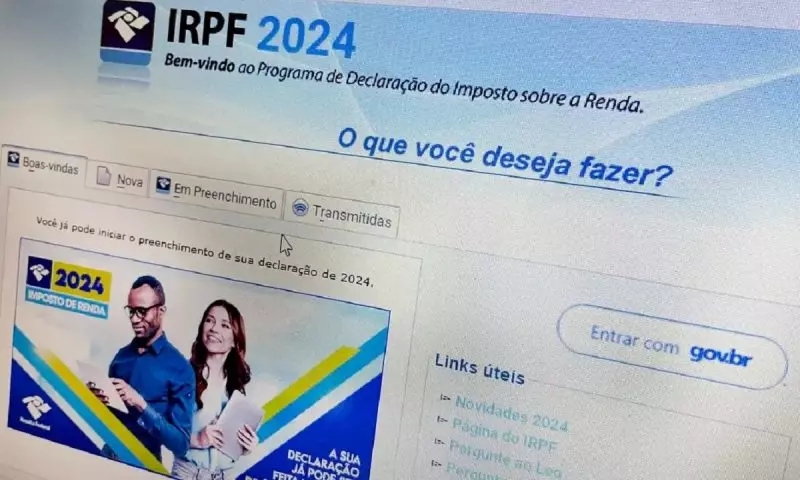This screenshot has height=480, width=800.
Task: Open the Em Preenchimento tab
Action: coord(216,195)
